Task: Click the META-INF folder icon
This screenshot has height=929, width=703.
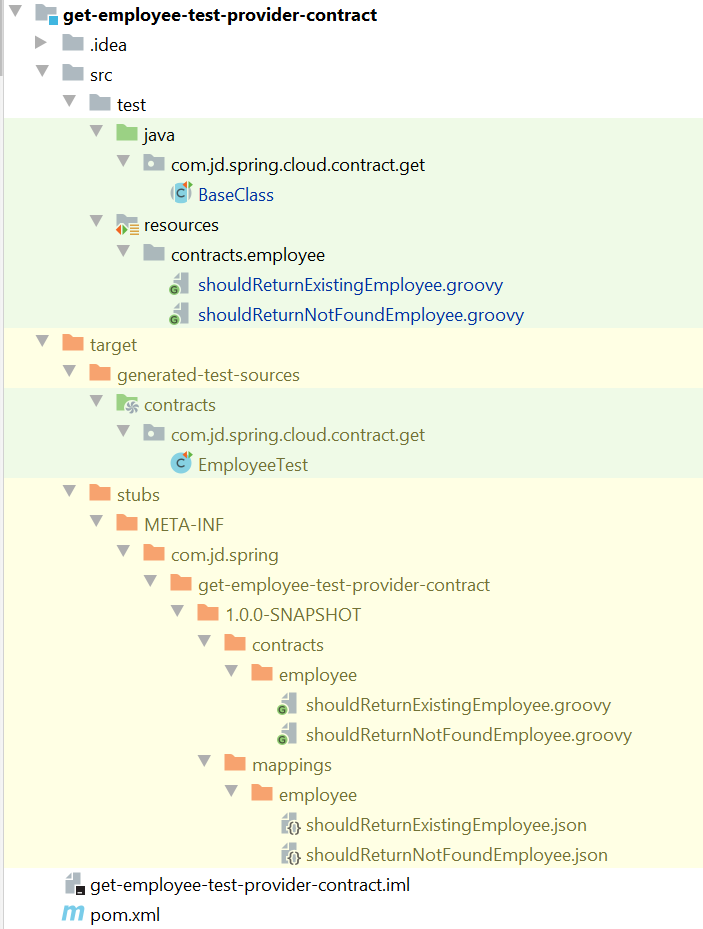Action: point(127,523)
